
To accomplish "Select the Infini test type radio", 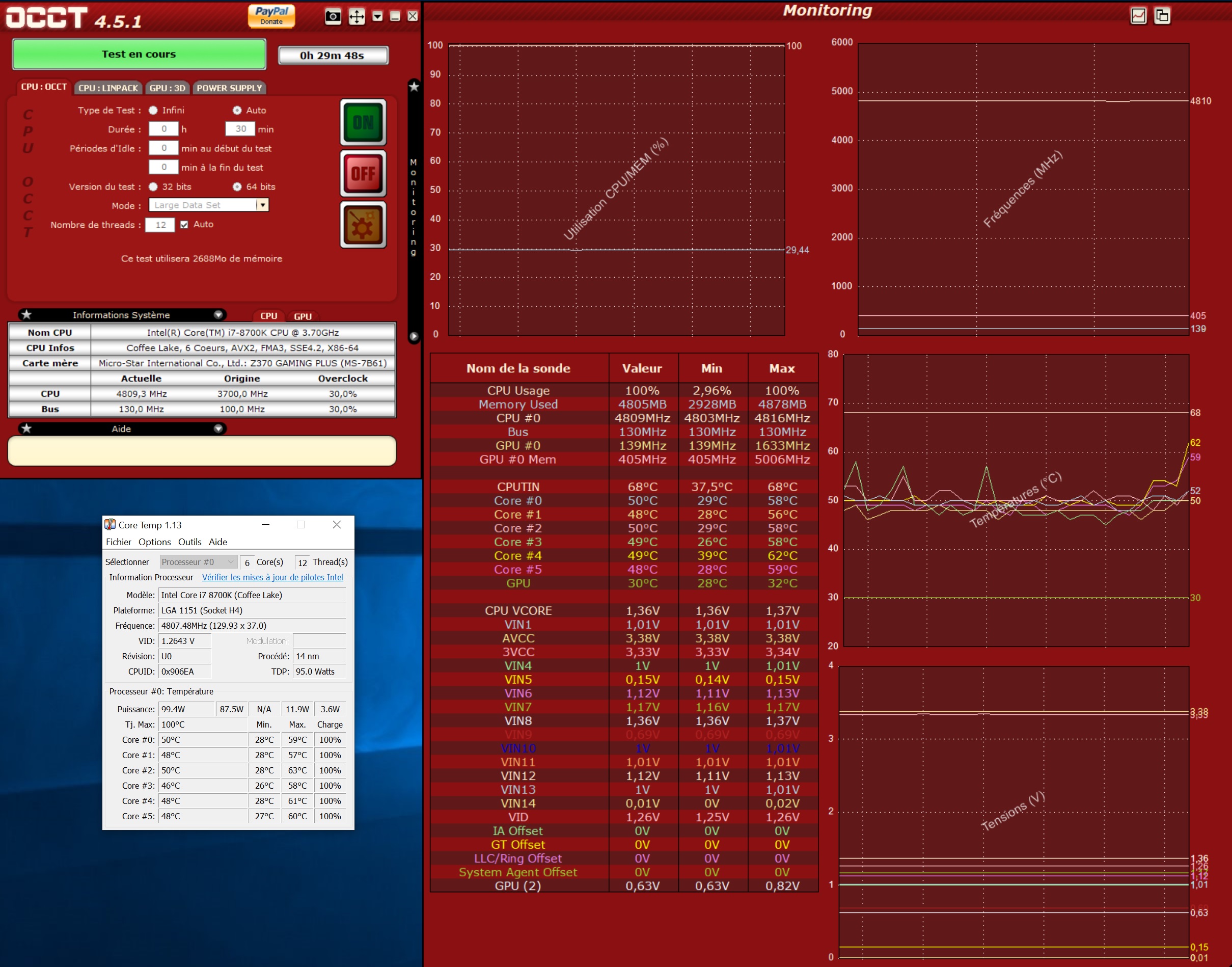I will coord(153,111).
